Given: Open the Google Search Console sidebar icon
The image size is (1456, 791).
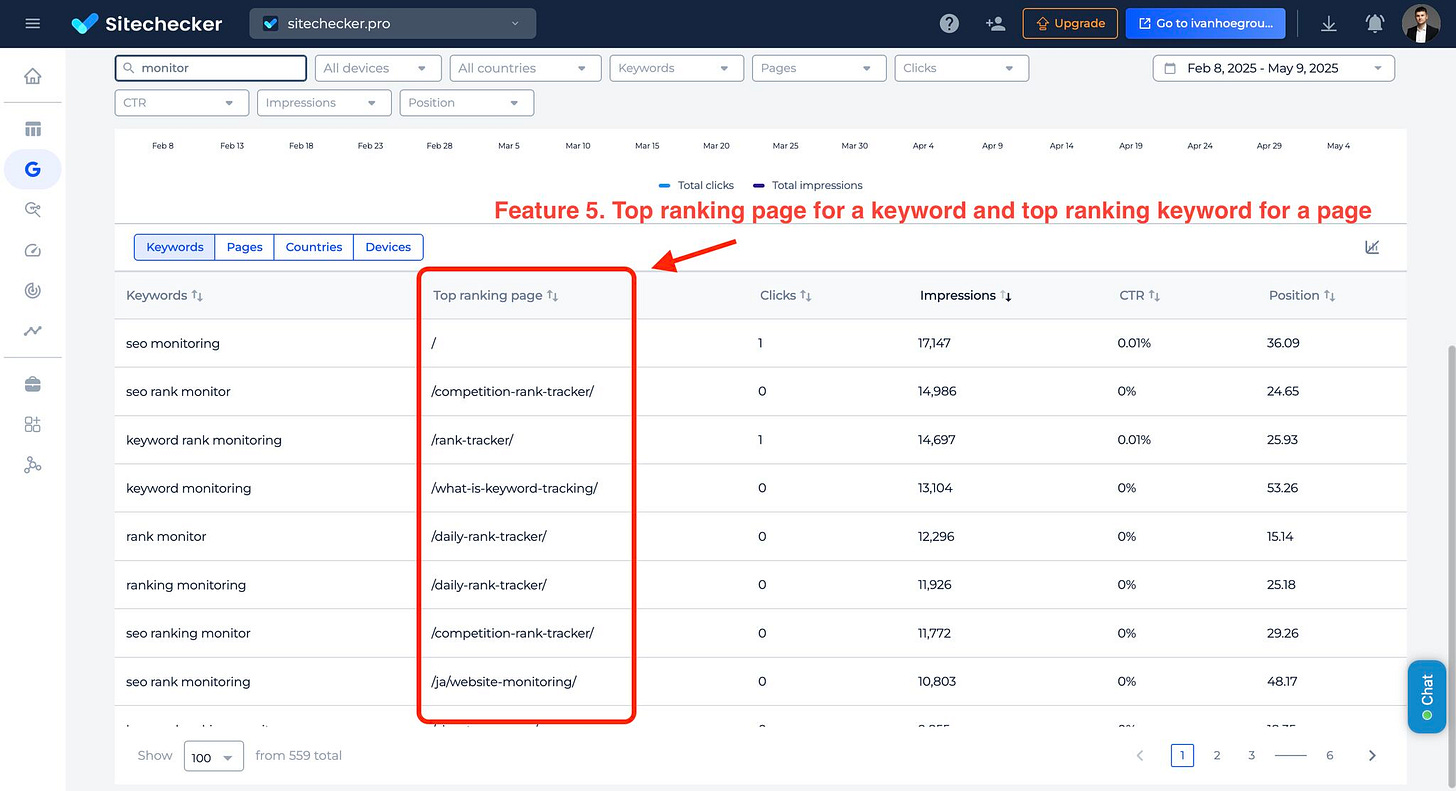Looking at the screenshot, I should pyautogui.click(x=33, y=169).
